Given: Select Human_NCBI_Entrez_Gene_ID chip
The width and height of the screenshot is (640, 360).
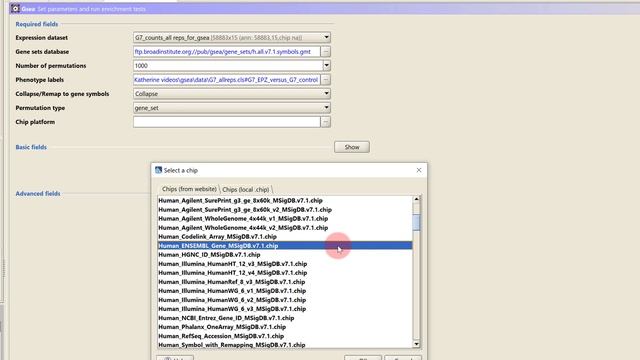Looking at the screenshot, I should [285, 318].
